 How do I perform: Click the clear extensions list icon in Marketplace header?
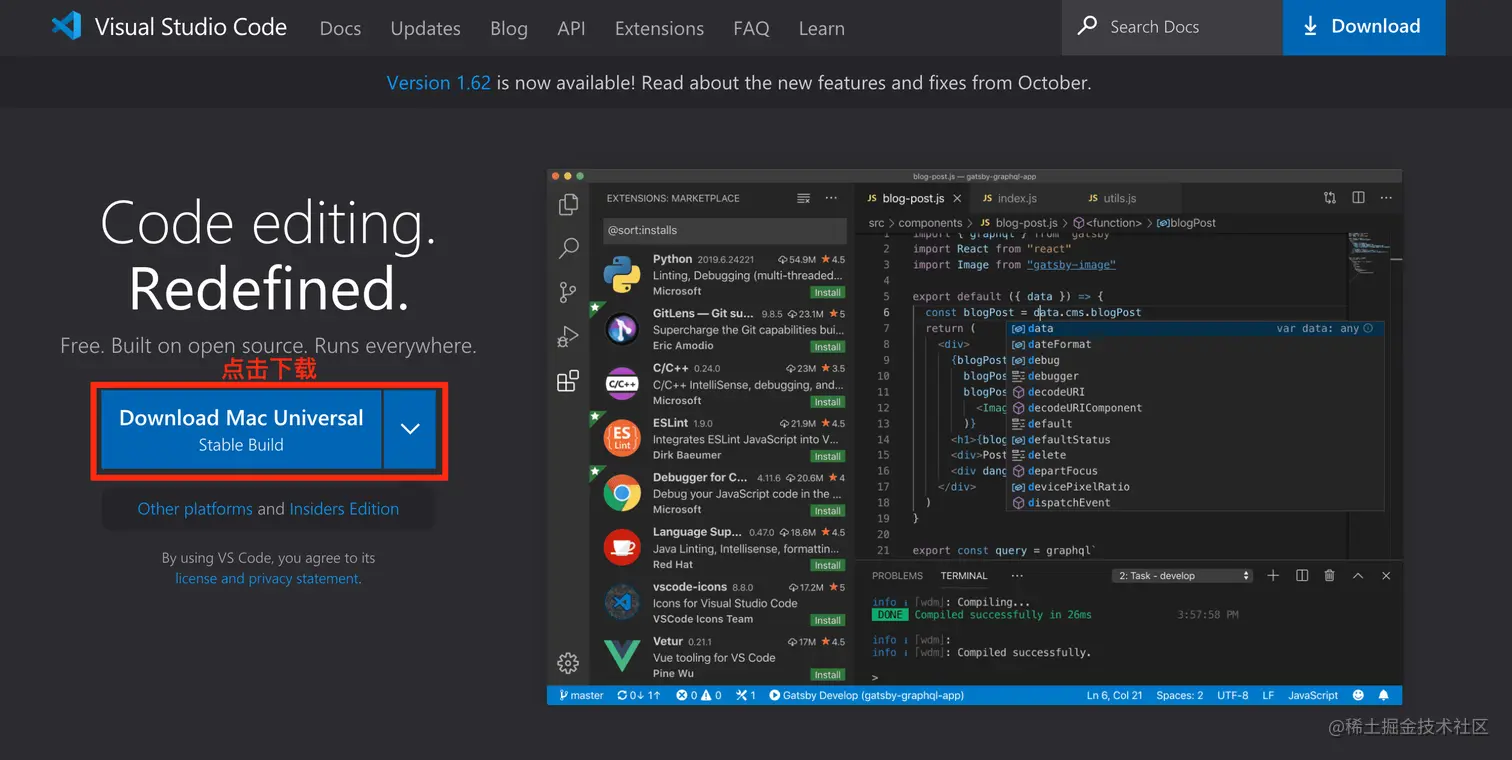pyautogui.click(x=803, y=198)
